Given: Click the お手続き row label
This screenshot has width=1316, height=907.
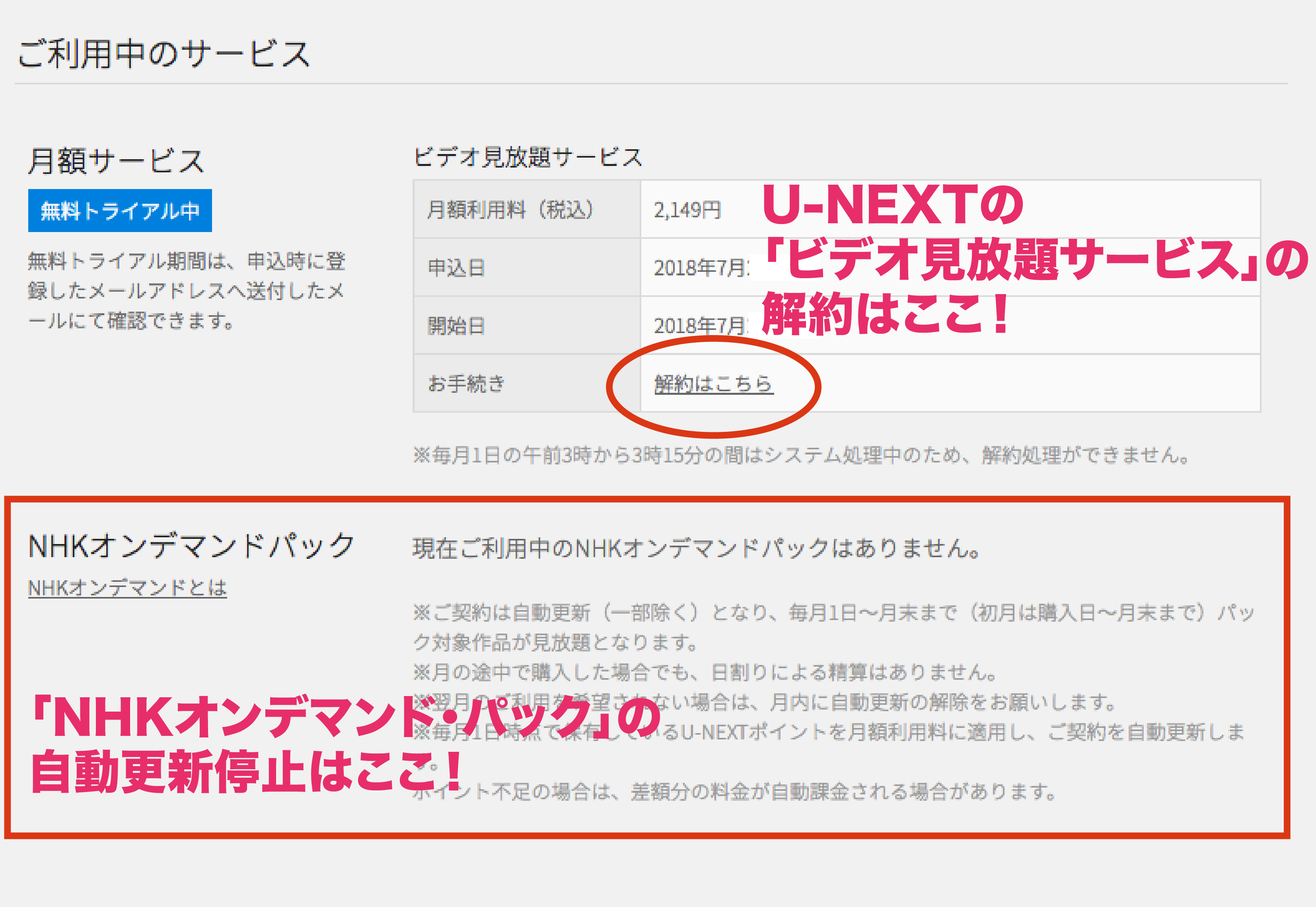Looking at the screenshot, I should click(x=466, y=384).
